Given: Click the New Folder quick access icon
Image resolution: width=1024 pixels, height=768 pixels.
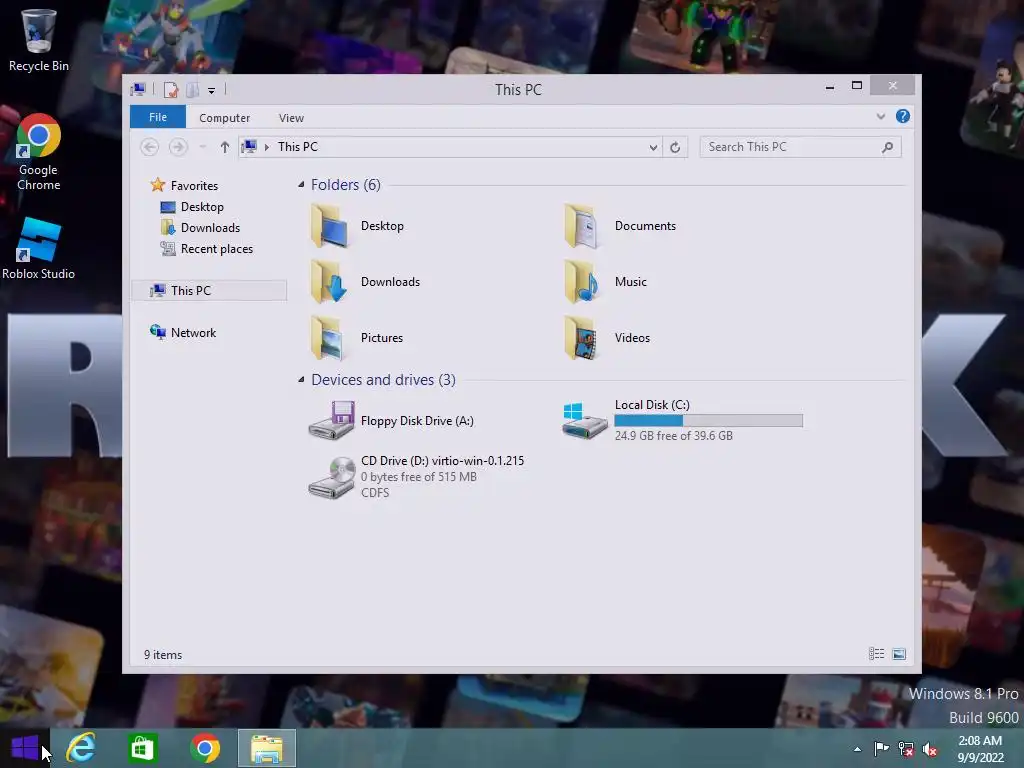Looking at the screenshot, I should pos(193,89).
